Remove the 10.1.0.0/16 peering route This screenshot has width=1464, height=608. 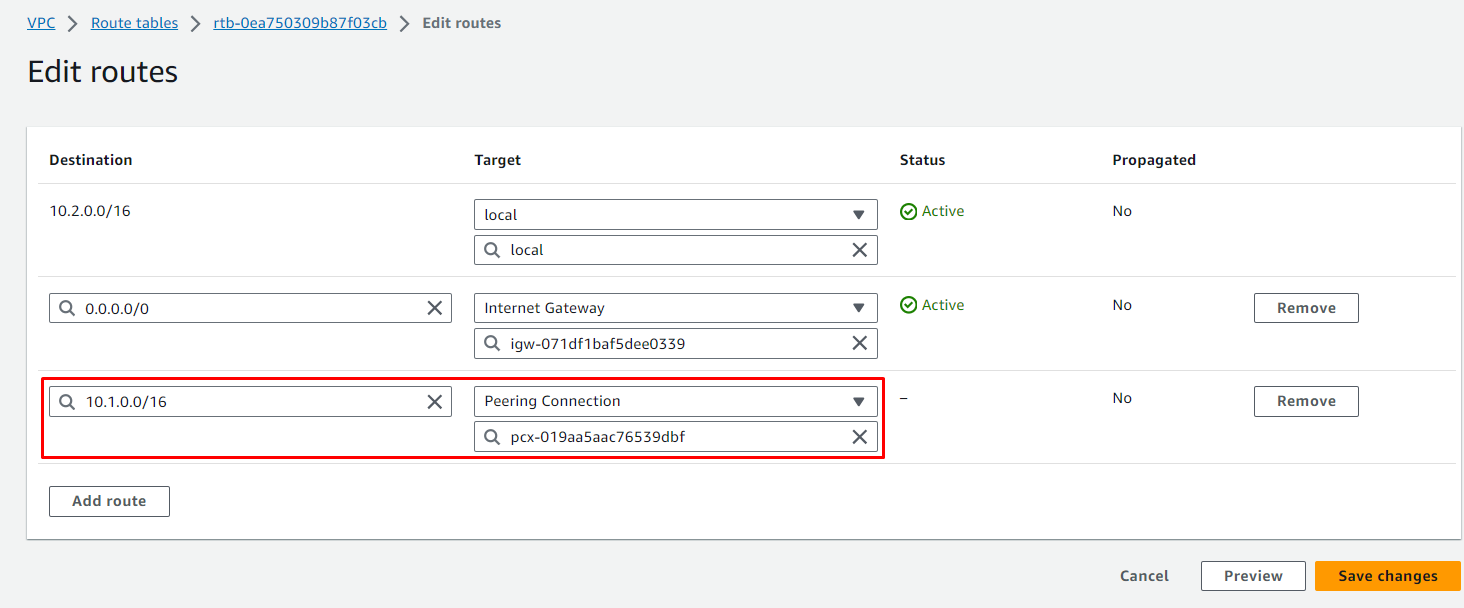pos(1306,401)
